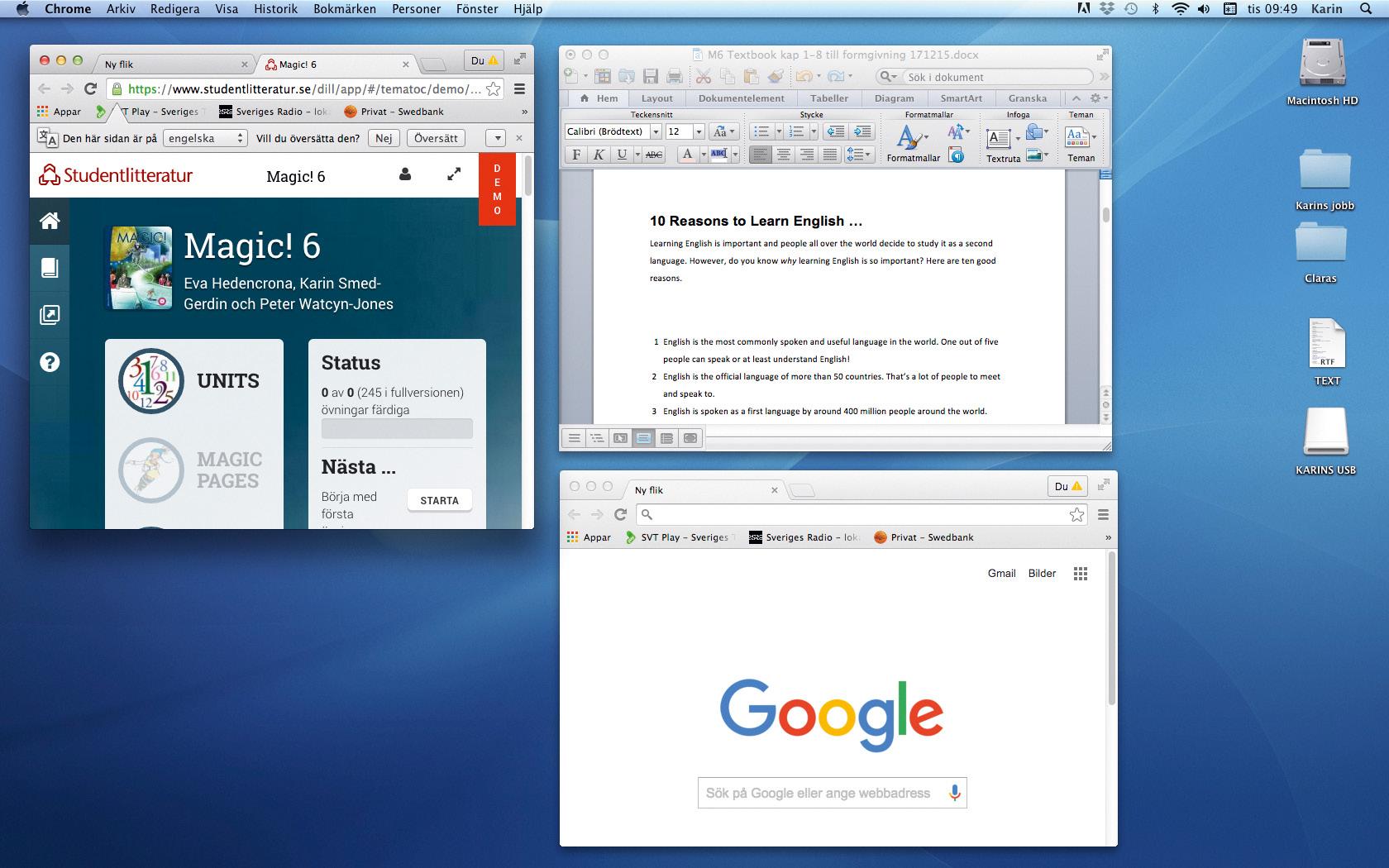Viewport: 1389px width, 868px height.
Task: Expand the font color dropdown arrow in Word
Action: pyautogui.click(x=704, y=155)
